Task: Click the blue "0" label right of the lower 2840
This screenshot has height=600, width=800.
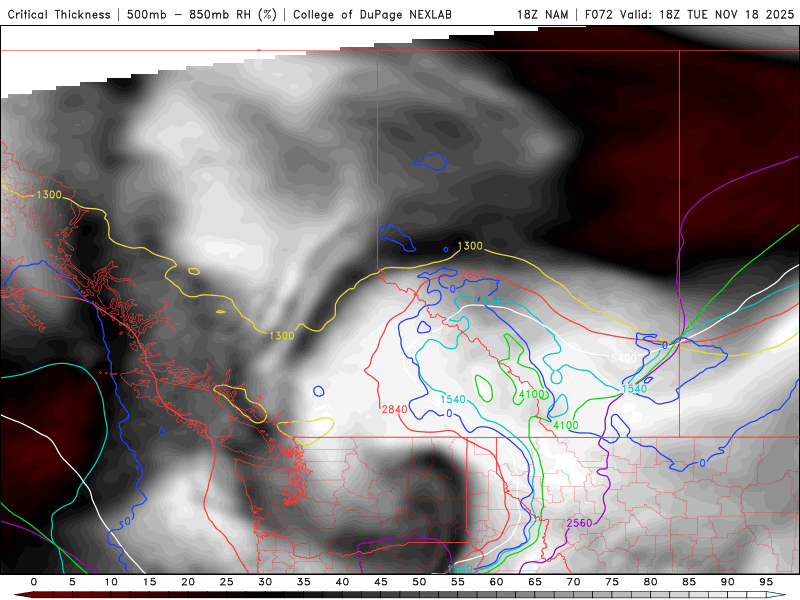Action: pyautogui.click(x=449, y=413)
